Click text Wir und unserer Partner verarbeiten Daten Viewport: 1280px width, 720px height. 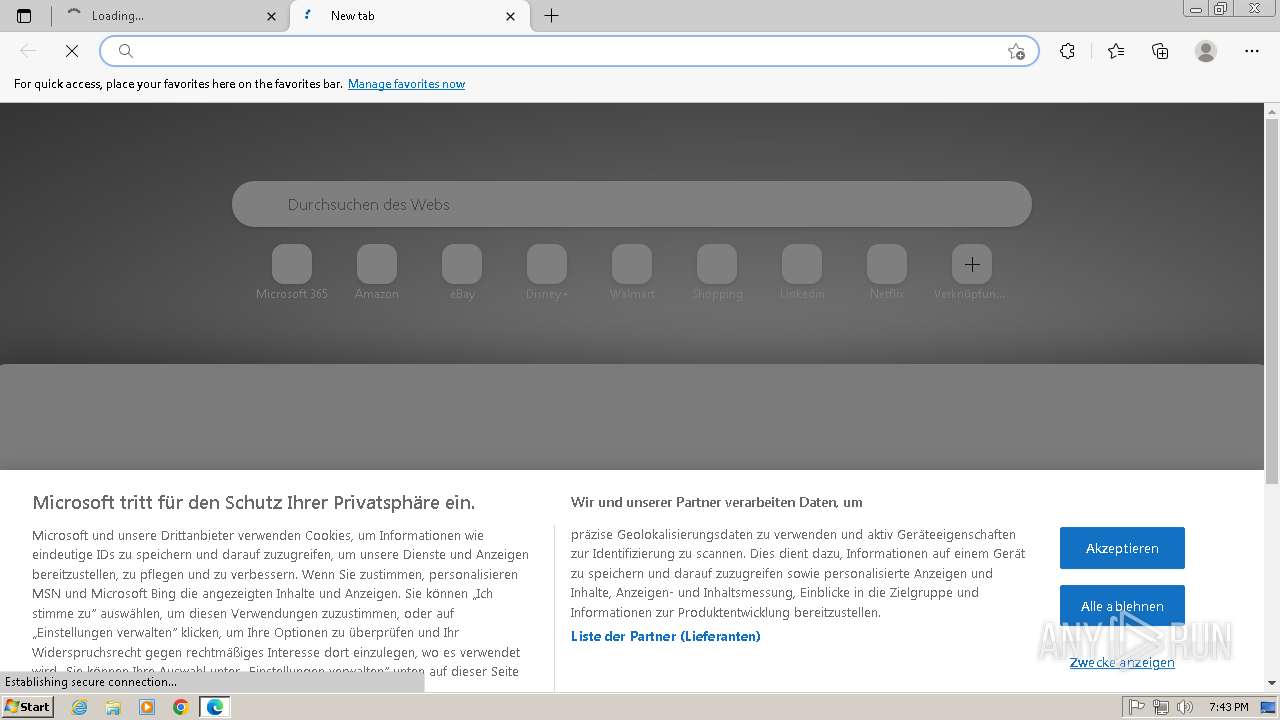pyautogui.click(x=716, y=502)
